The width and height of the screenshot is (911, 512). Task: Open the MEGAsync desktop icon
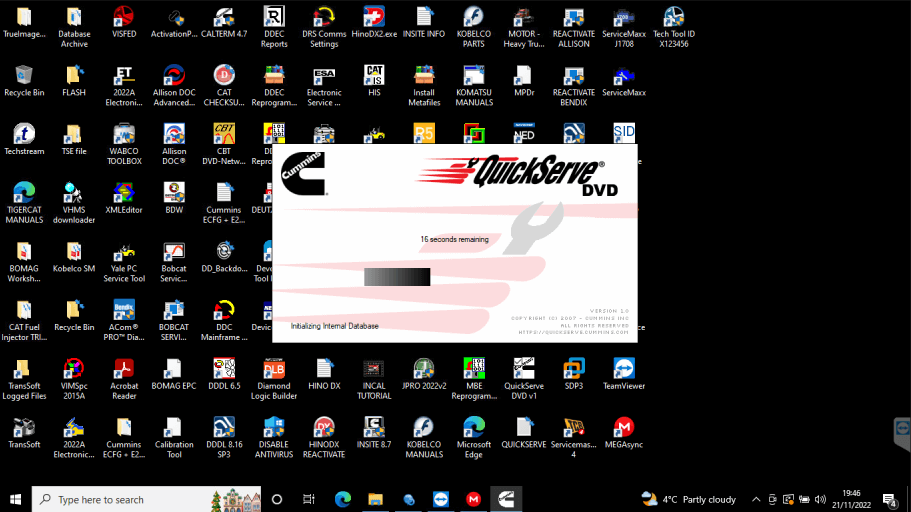tap(624, 429)
